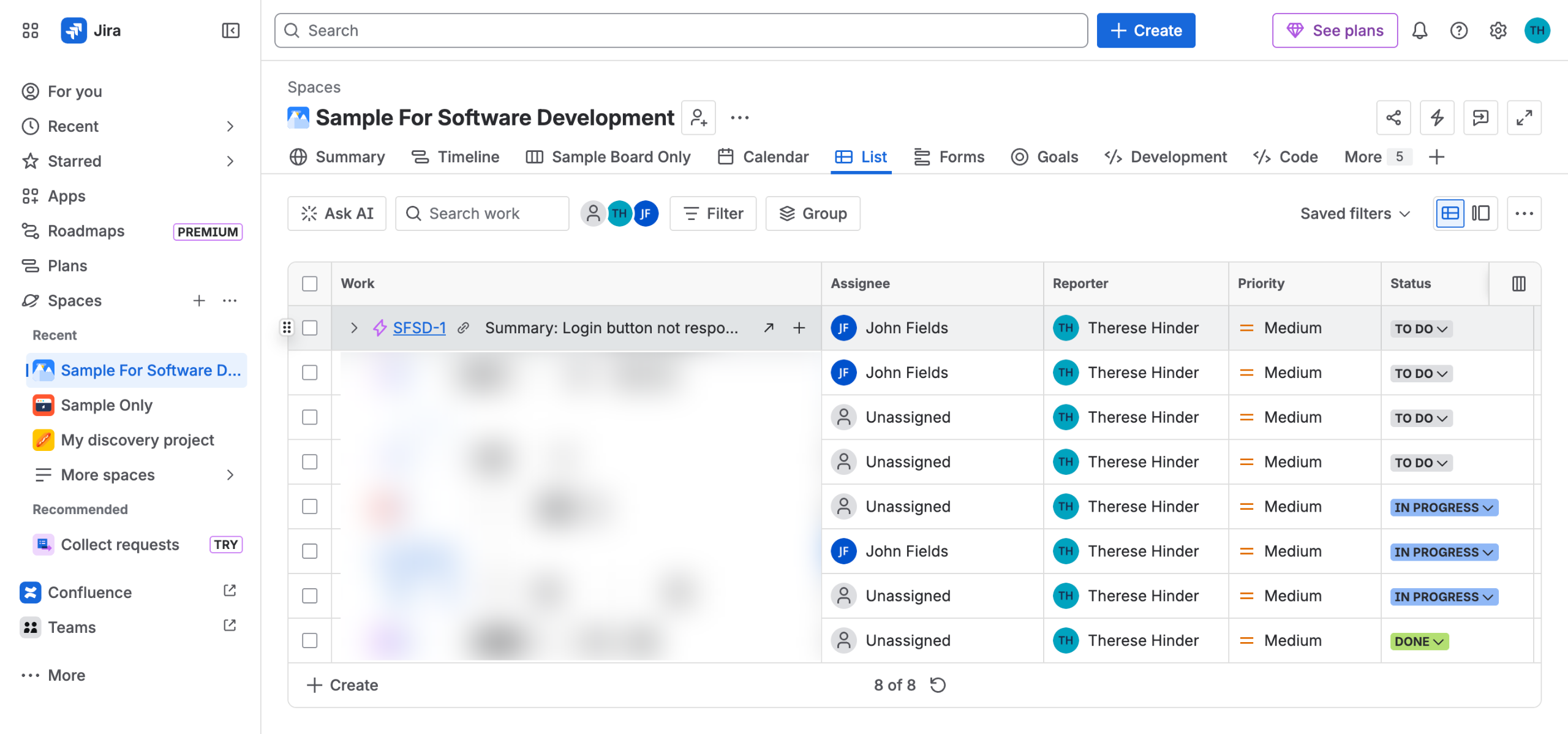
Task: Click the automation lightning bolt icon
Action: pos(1437,118)
